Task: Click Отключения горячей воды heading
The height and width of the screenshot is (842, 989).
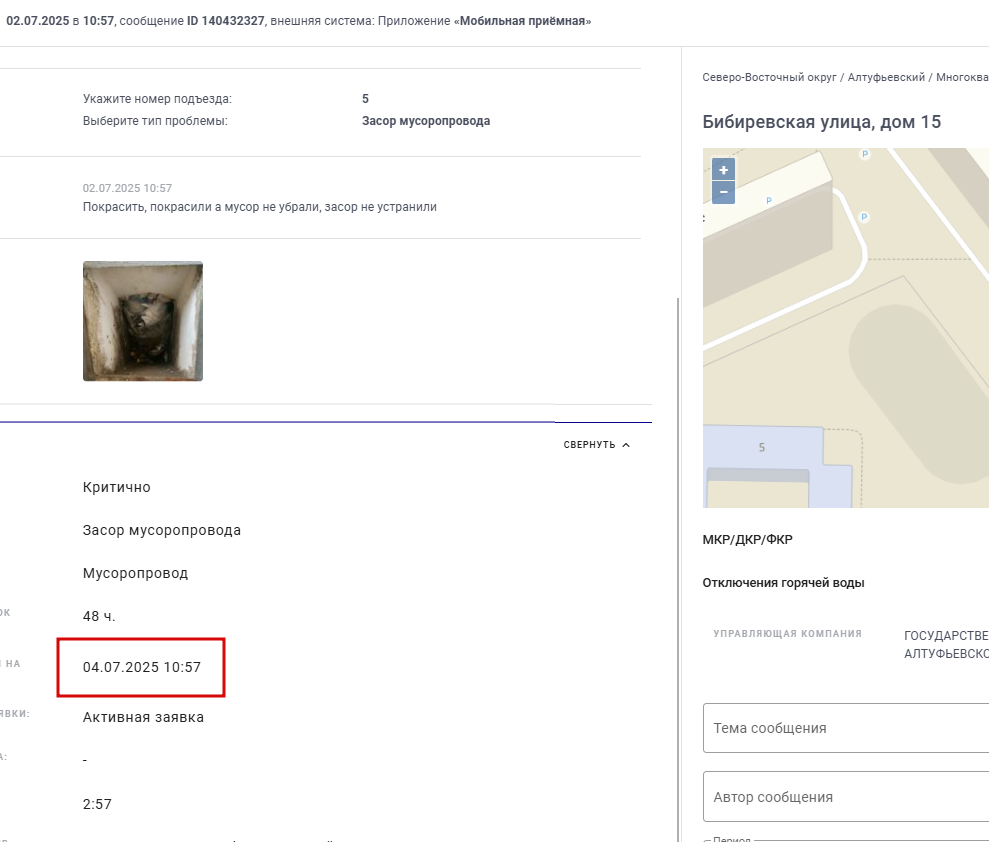Action: pos(783,583)
